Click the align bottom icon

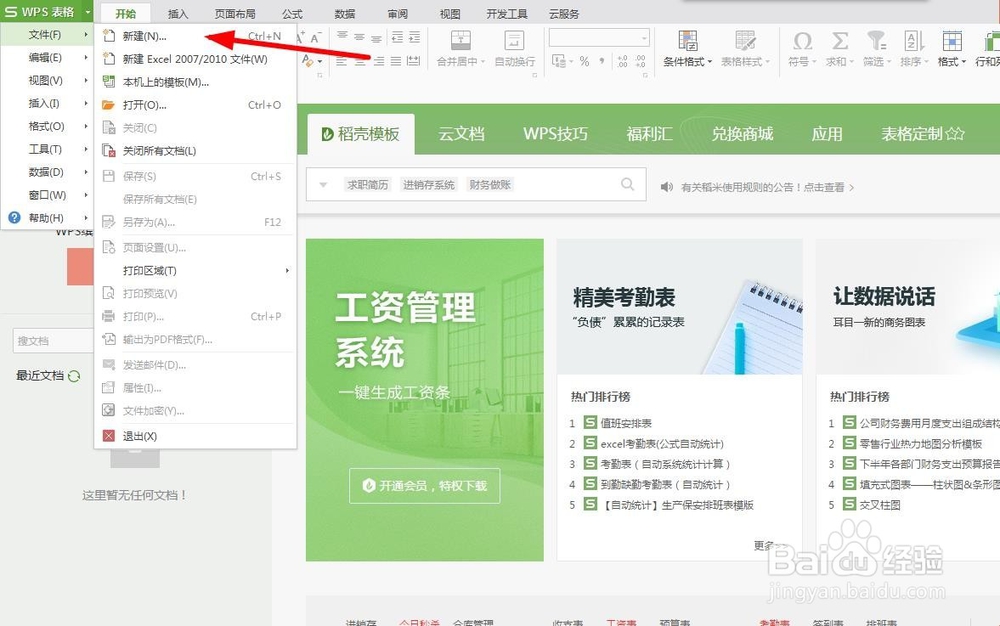tap(376, 38)
